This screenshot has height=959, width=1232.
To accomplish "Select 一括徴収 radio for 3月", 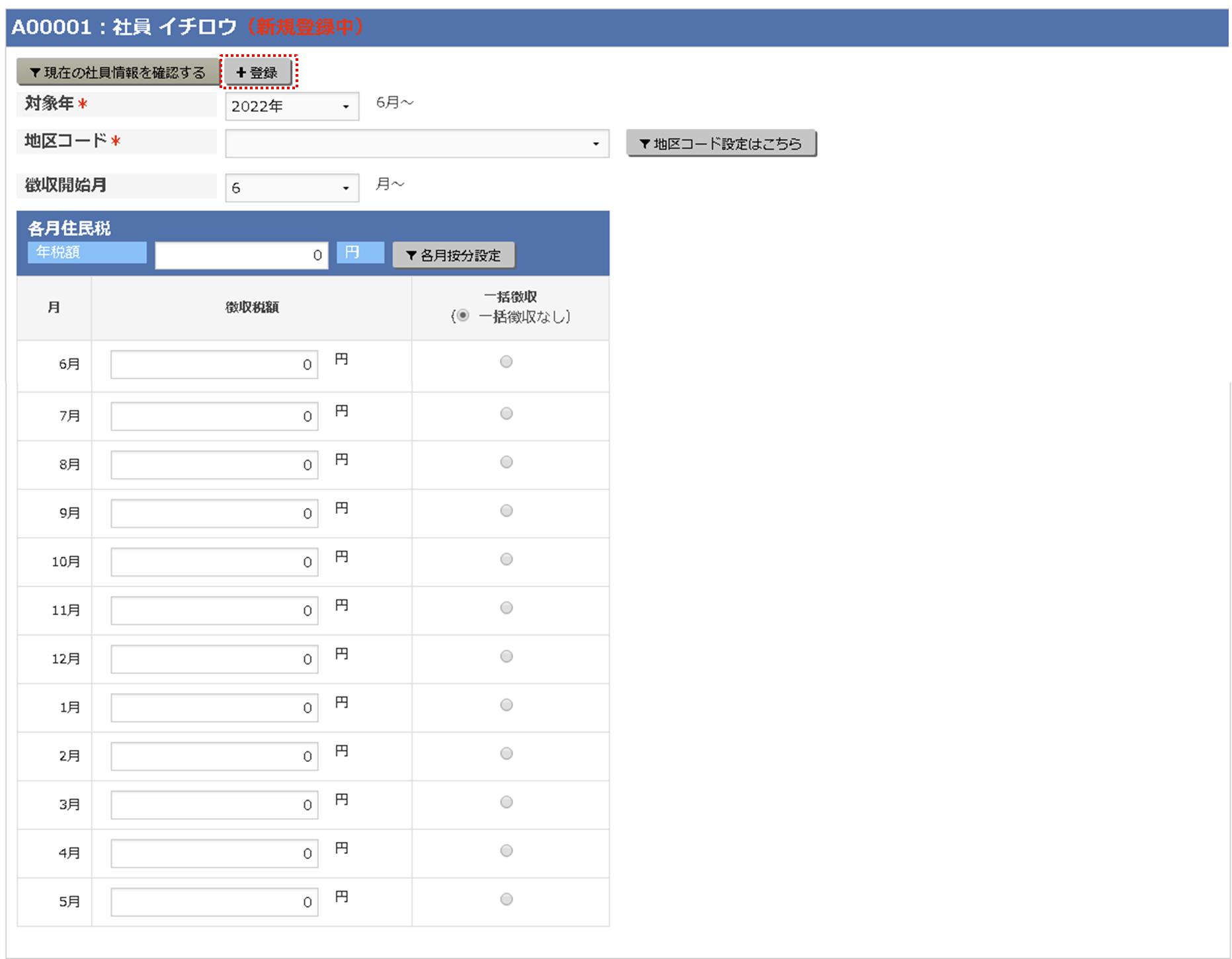I will coord(507,802).
